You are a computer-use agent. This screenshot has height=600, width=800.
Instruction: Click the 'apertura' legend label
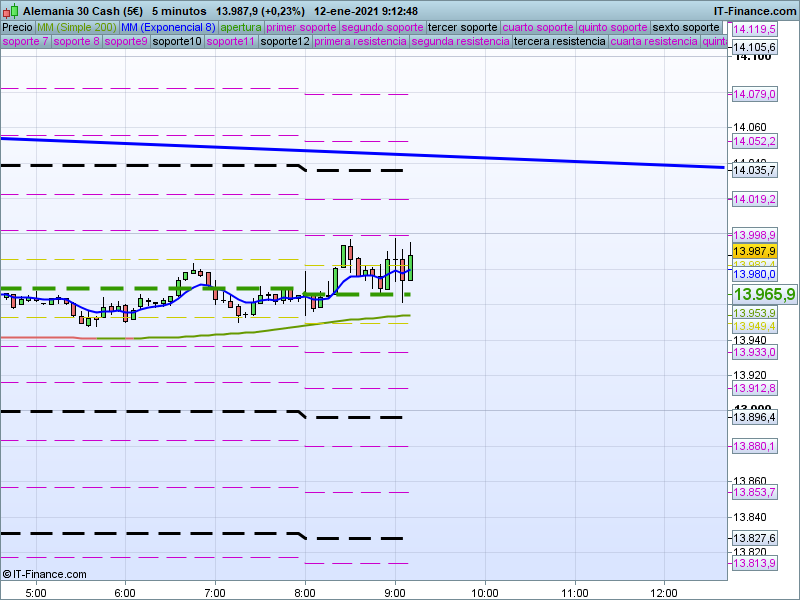(x=241, y=27)
